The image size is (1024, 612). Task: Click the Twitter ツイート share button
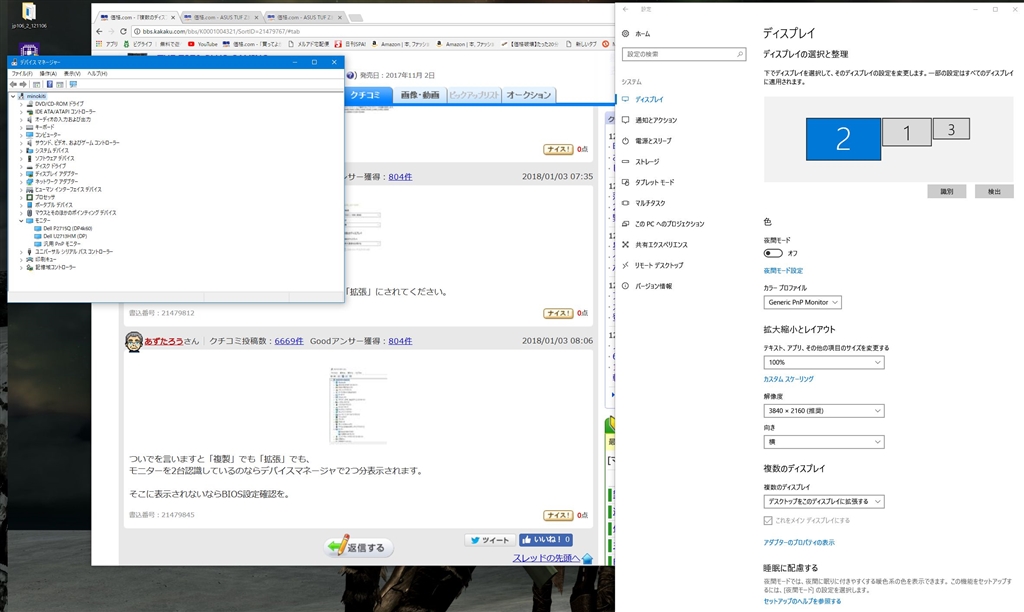490,540
